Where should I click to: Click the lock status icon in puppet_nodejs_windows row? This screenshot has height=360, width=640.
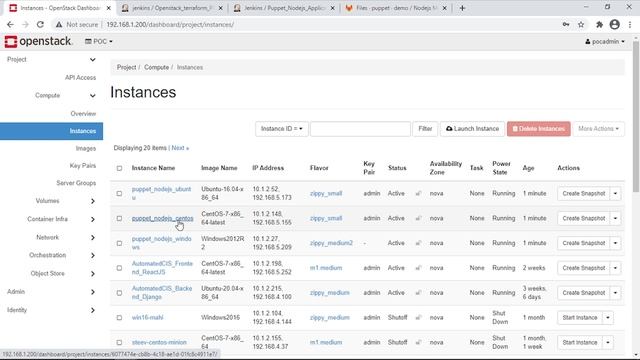tap(418, 243)
